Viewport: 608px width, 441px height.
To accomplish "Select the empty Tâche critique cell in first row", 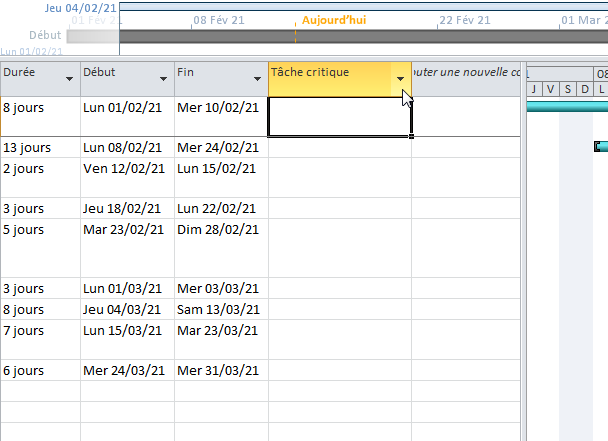I will tap(340, 116).
